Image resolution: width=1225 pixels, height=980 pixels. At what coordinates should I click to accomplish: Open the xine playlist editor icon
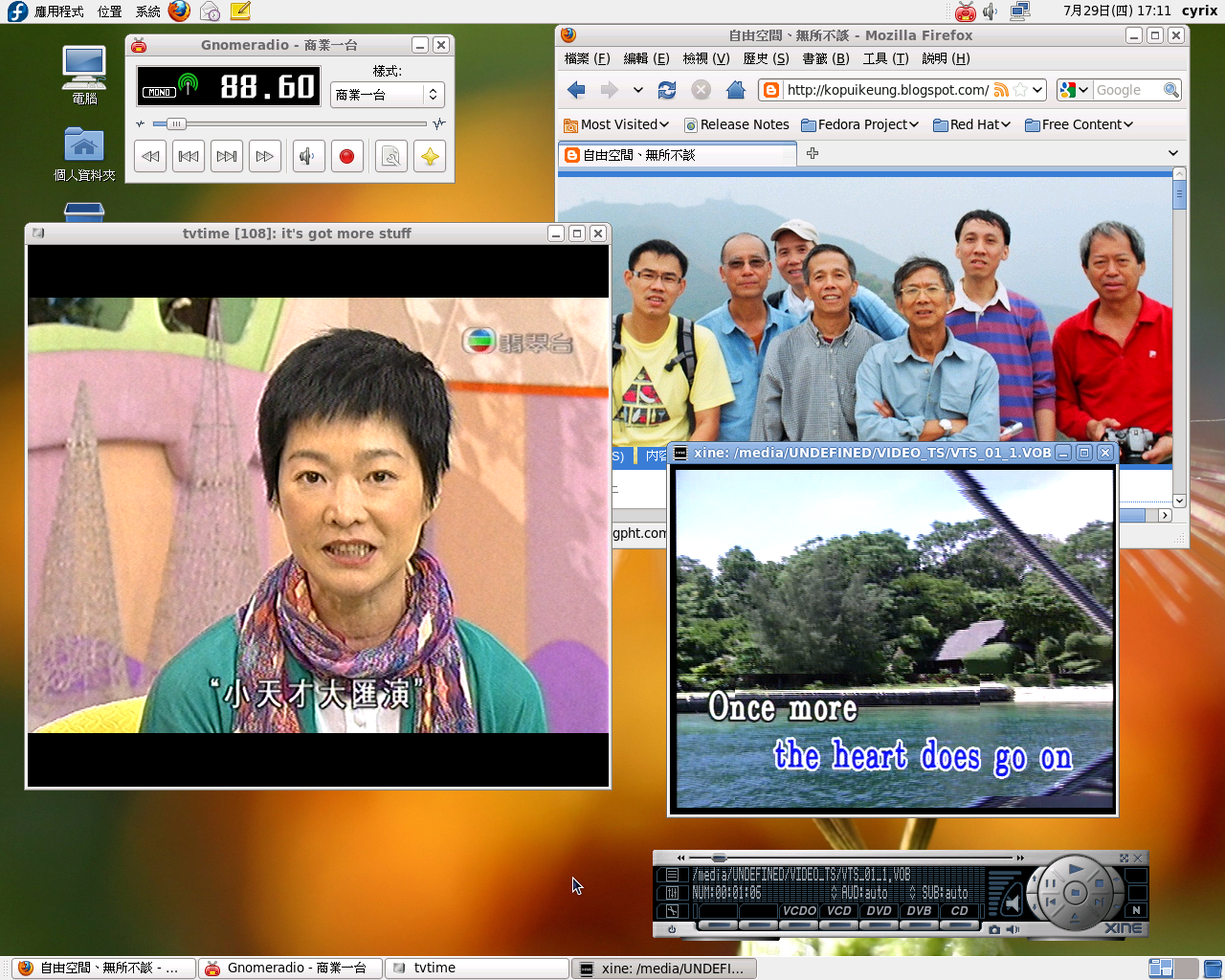pos(672,875)
